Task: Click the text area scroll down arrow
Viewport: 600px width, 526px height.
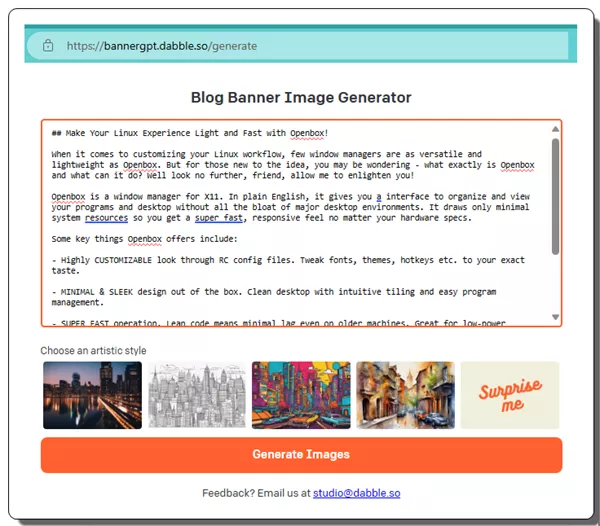Action: (x=556, y=317)
